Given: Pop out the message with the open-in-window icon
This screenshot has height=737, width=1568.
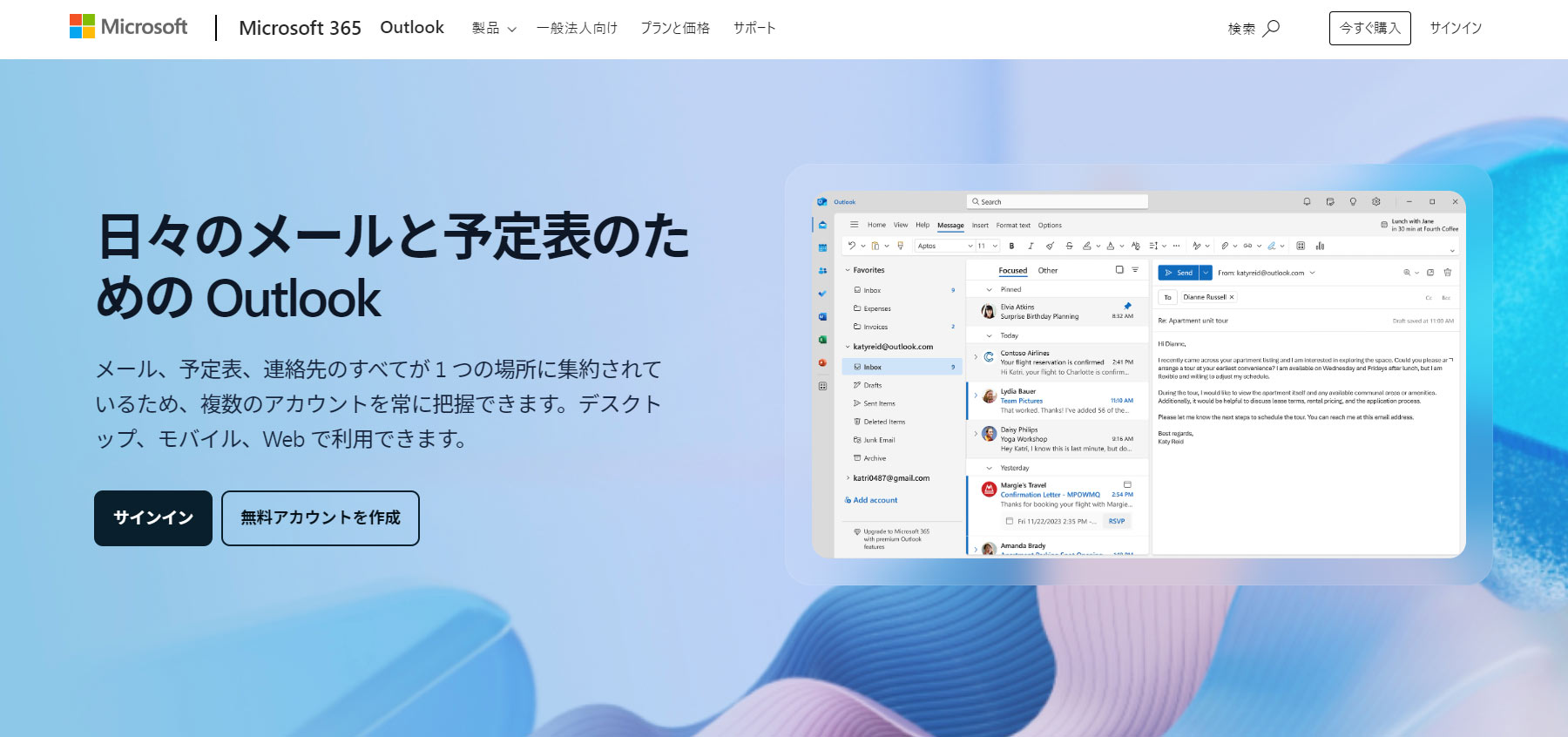Looking at the screenshot, I should tap(1430, 273).
